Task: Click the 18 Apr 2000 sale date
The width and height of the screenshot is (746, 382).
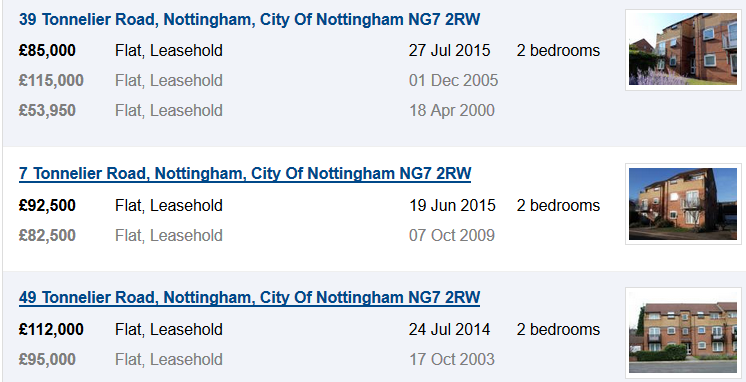Action: point(452,110)
